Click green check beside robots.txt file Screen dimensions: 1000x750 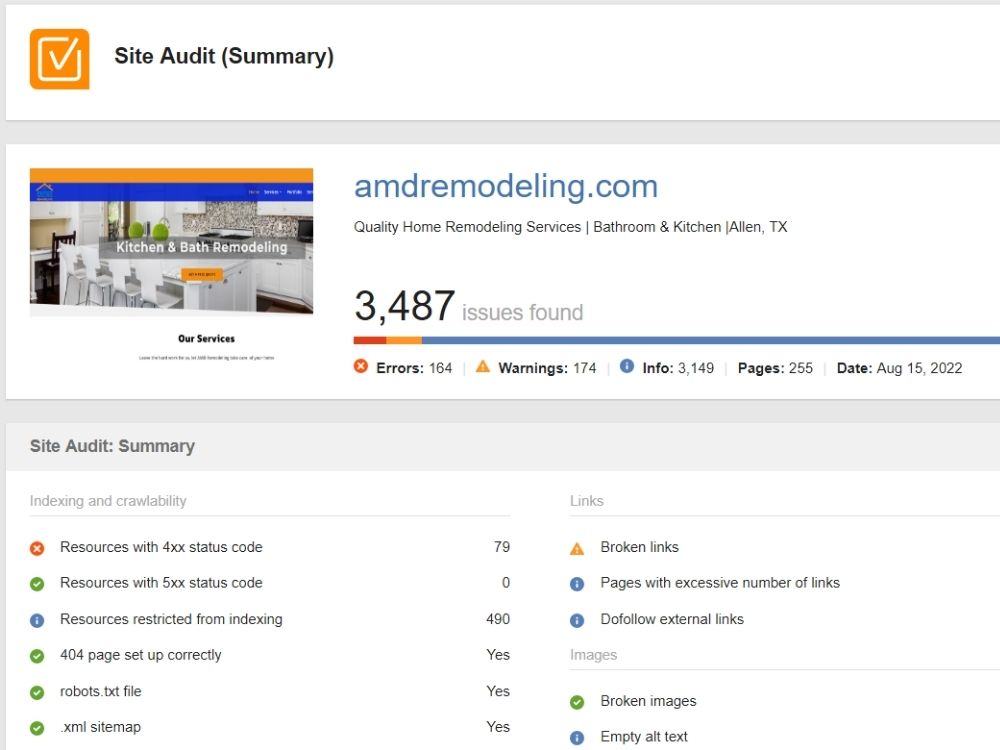37,693
